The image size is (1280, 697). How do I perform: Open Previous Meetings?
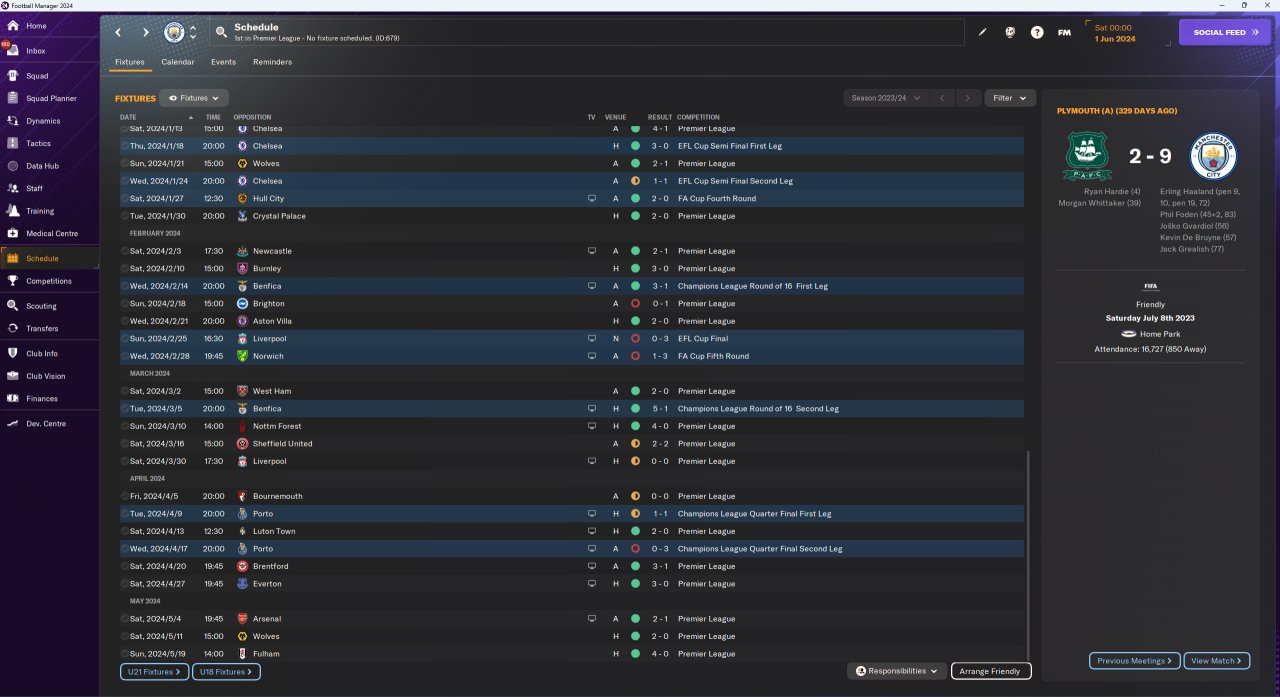click(1134, 661)
